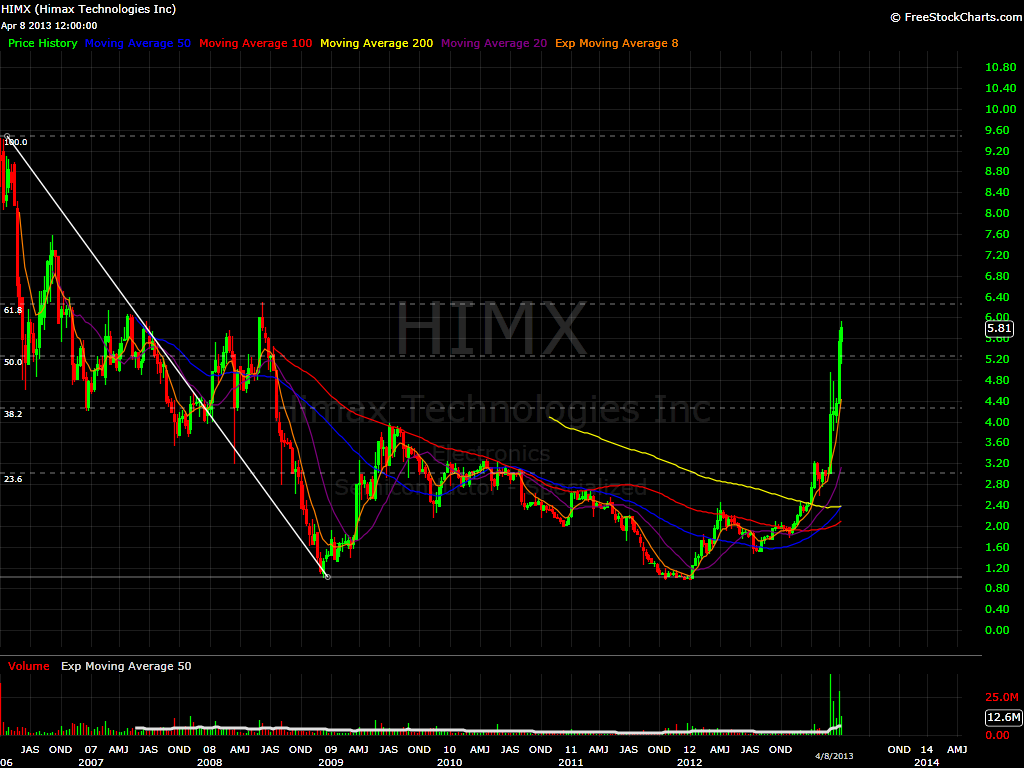Grab trendline handle at the 100.0 level
This screenshot has height=768, width=1024.
[x=7, y=136]
